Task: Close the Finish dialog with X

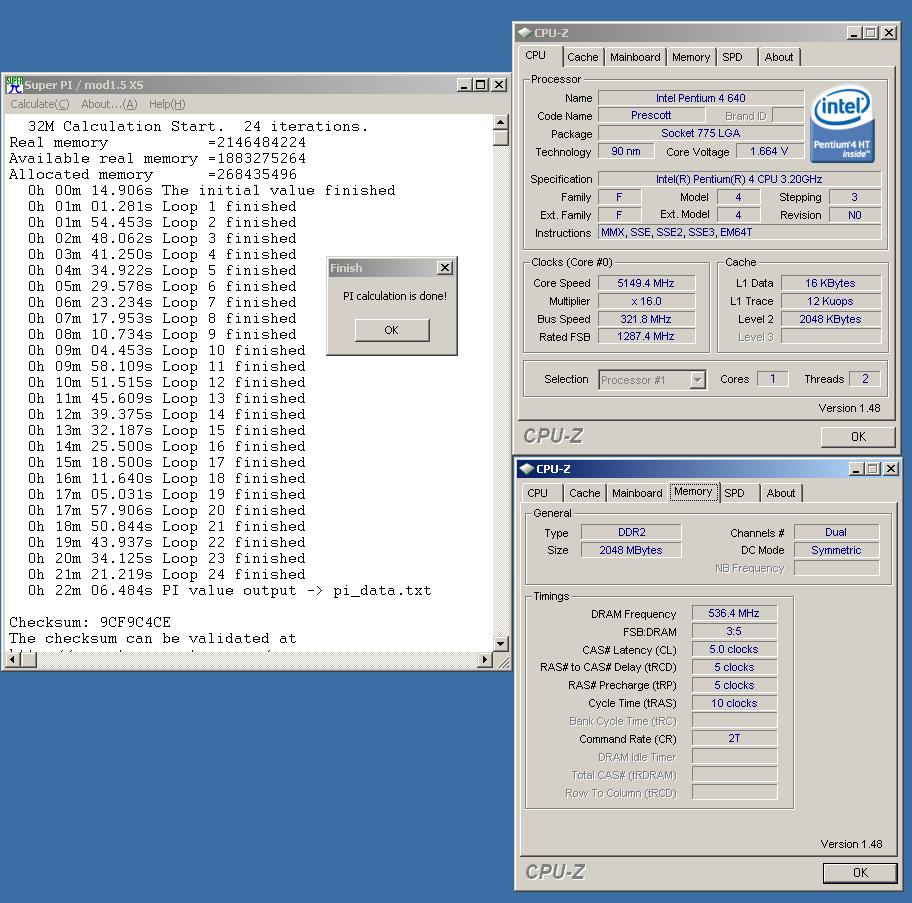Action: click(445, 267)
